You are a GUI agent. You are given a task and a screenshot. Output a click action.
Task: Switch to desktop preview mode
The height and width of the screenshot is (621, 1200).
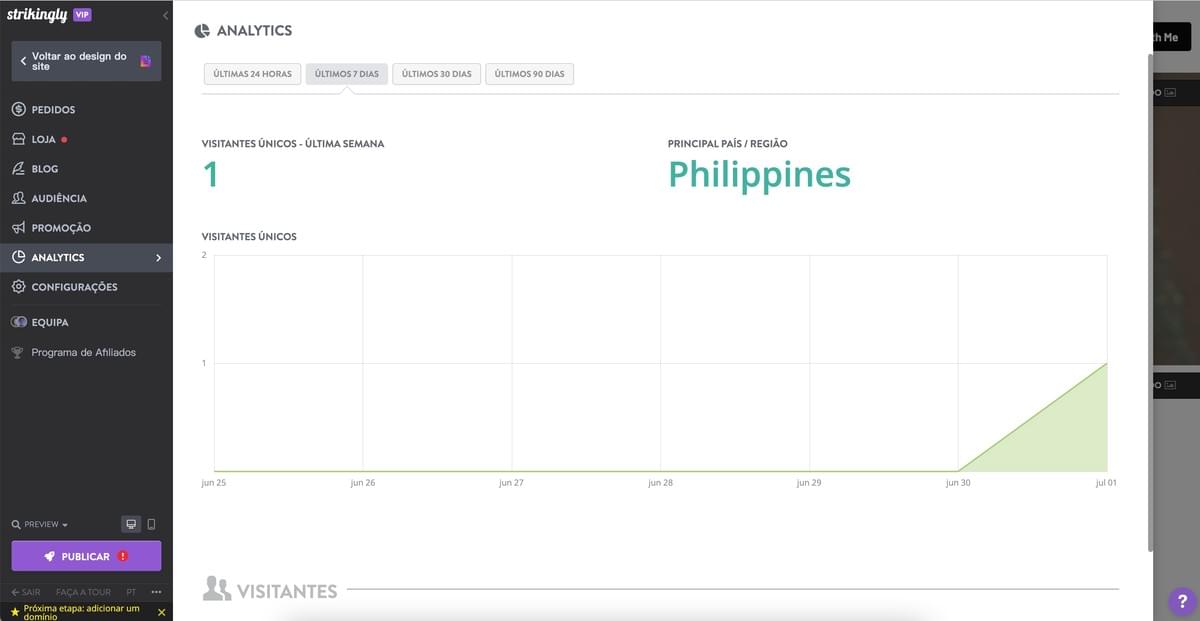click(x=131, y=524)
